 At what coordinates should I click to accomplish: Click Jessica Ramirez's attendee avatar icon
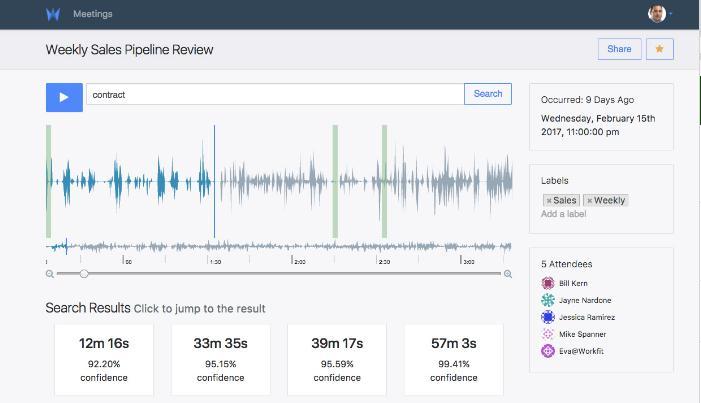547,317
